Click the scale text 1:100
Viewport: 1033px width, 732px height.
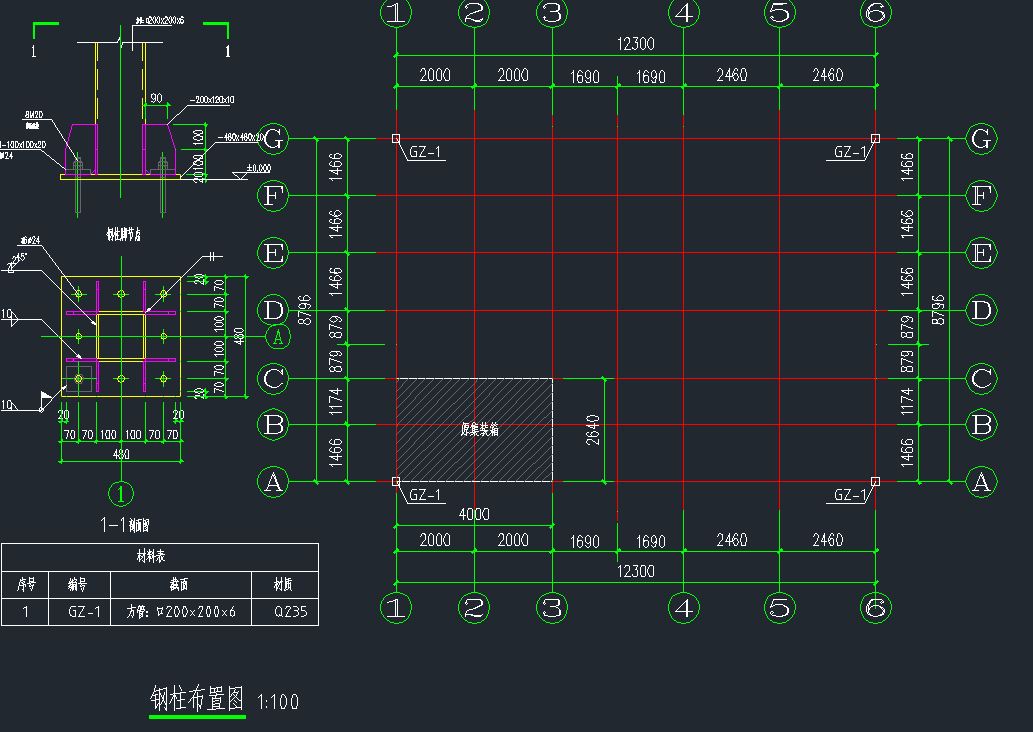point(277,702)
